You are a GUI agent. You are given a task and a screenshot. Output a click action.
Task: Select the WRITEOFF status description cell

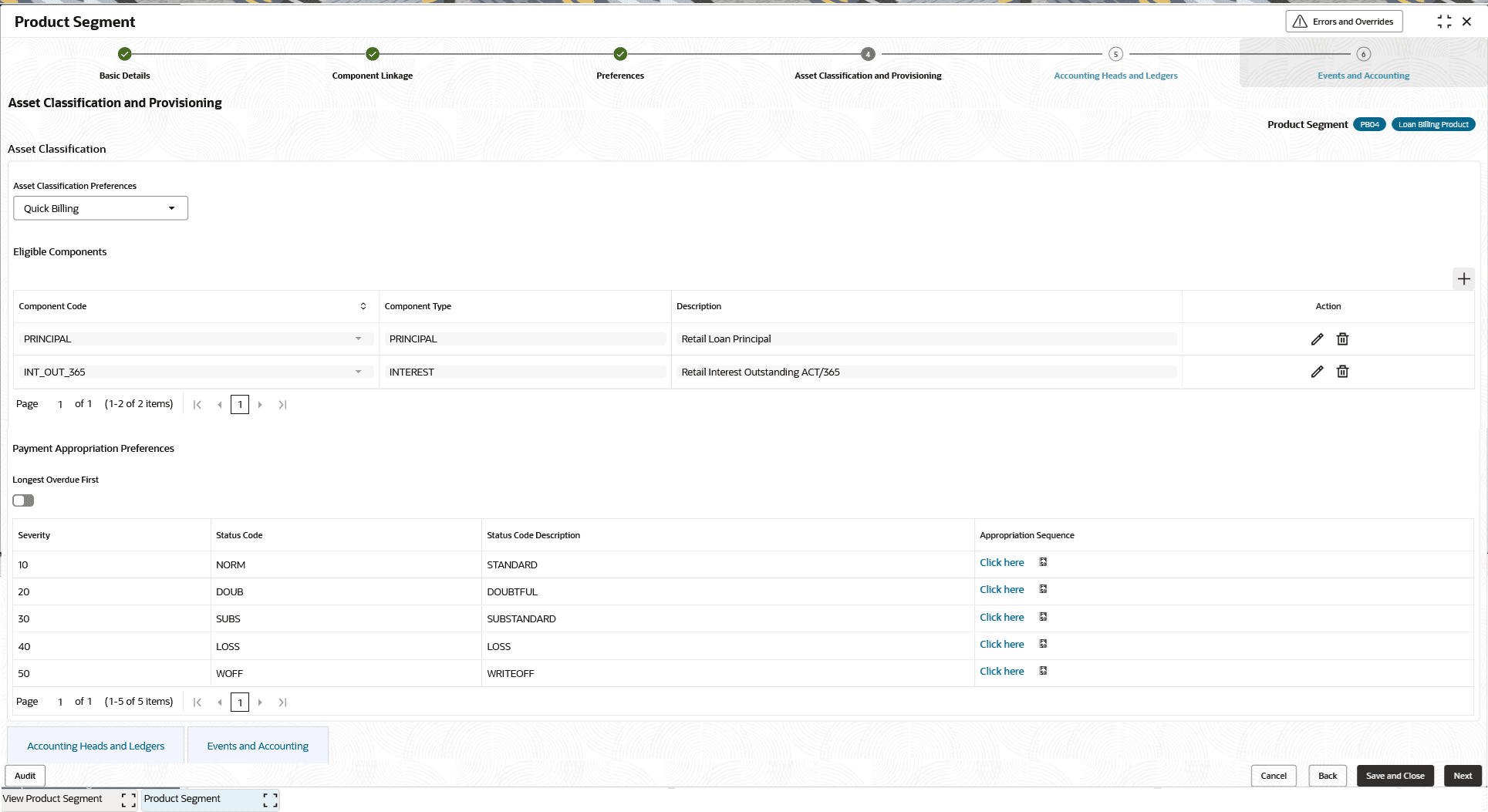click(728, 673)
